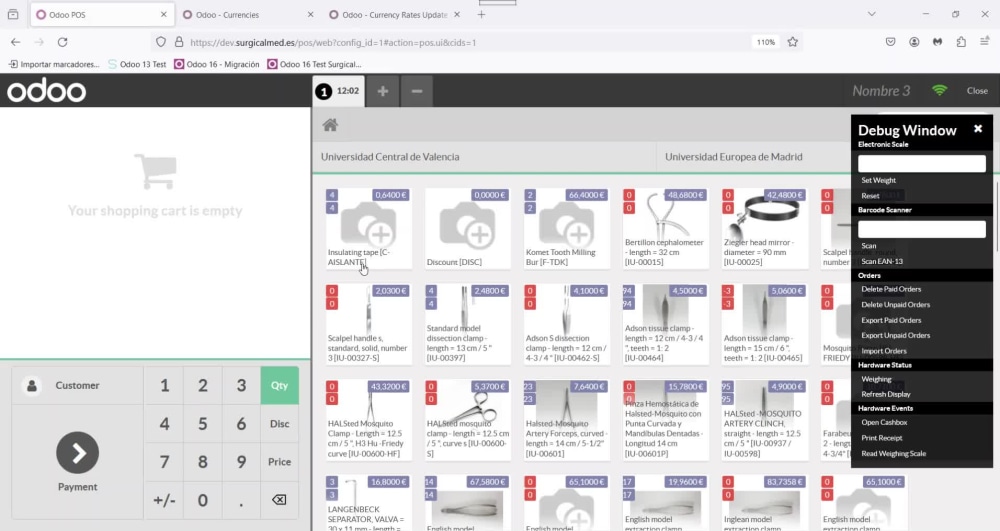
Task: Click Print Receipt hardware event
Action: tap(881, 438)
